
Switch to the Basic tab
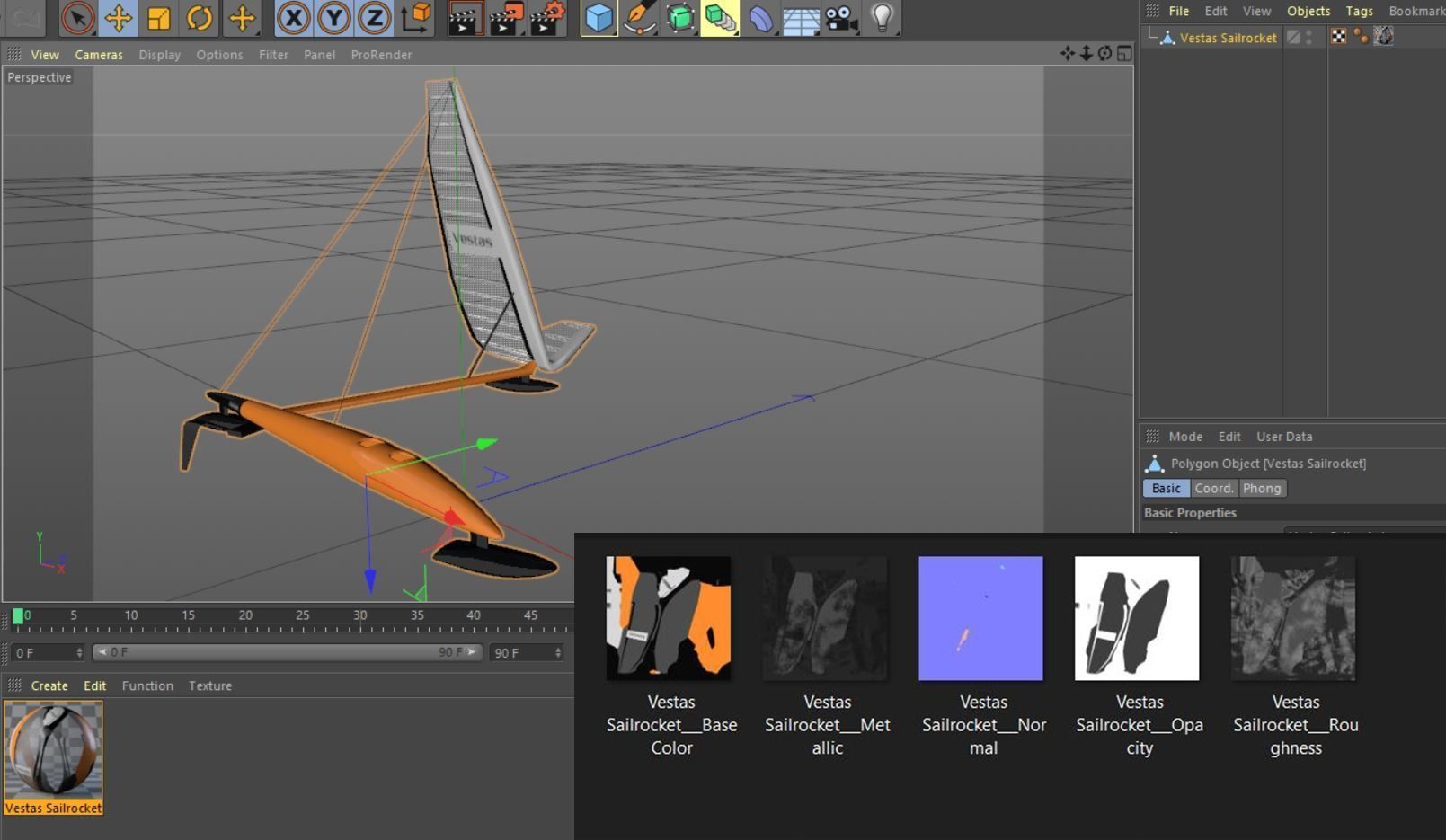coord(1166,488)
